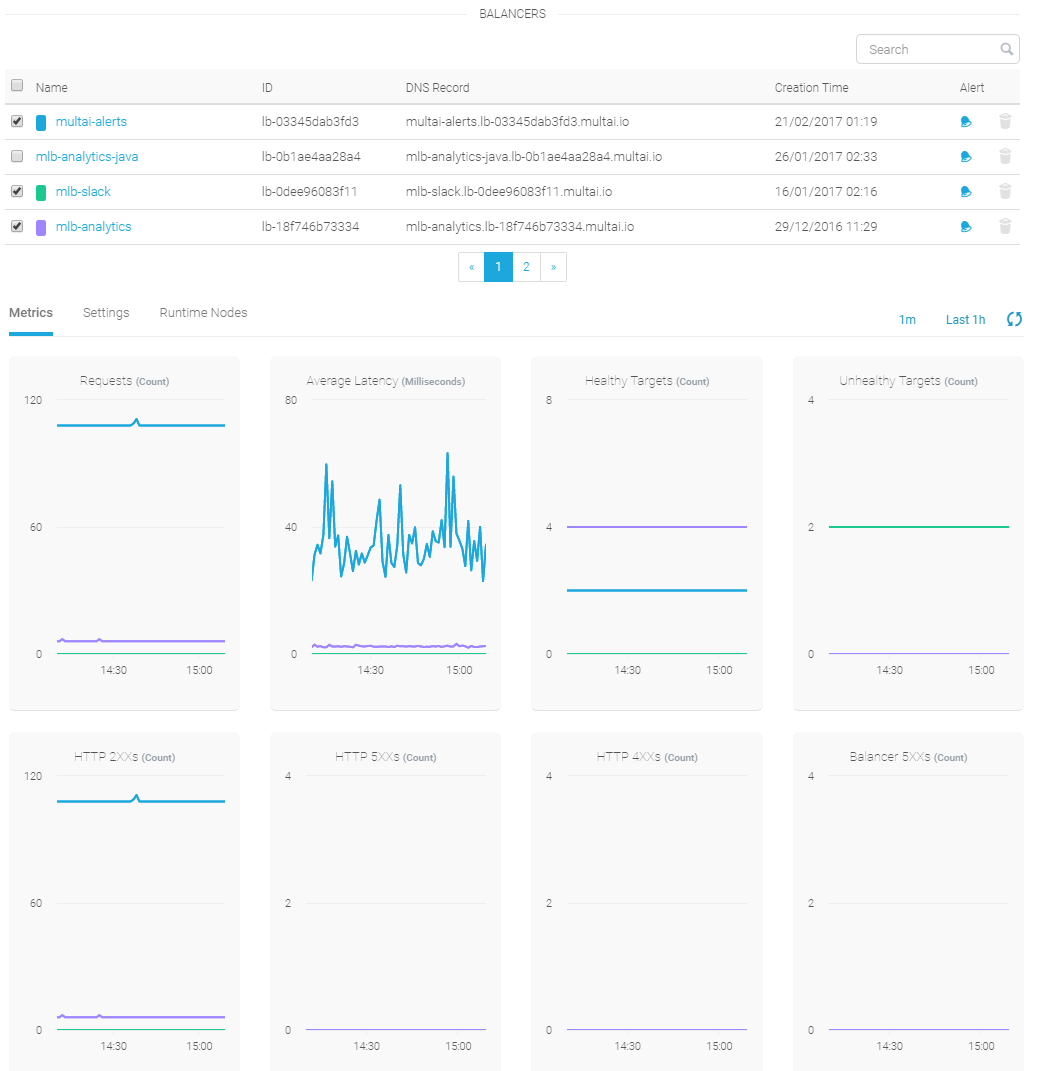Open the 1m interval selector
The height and width of the screenshot is (1071, 1042).
907,320
